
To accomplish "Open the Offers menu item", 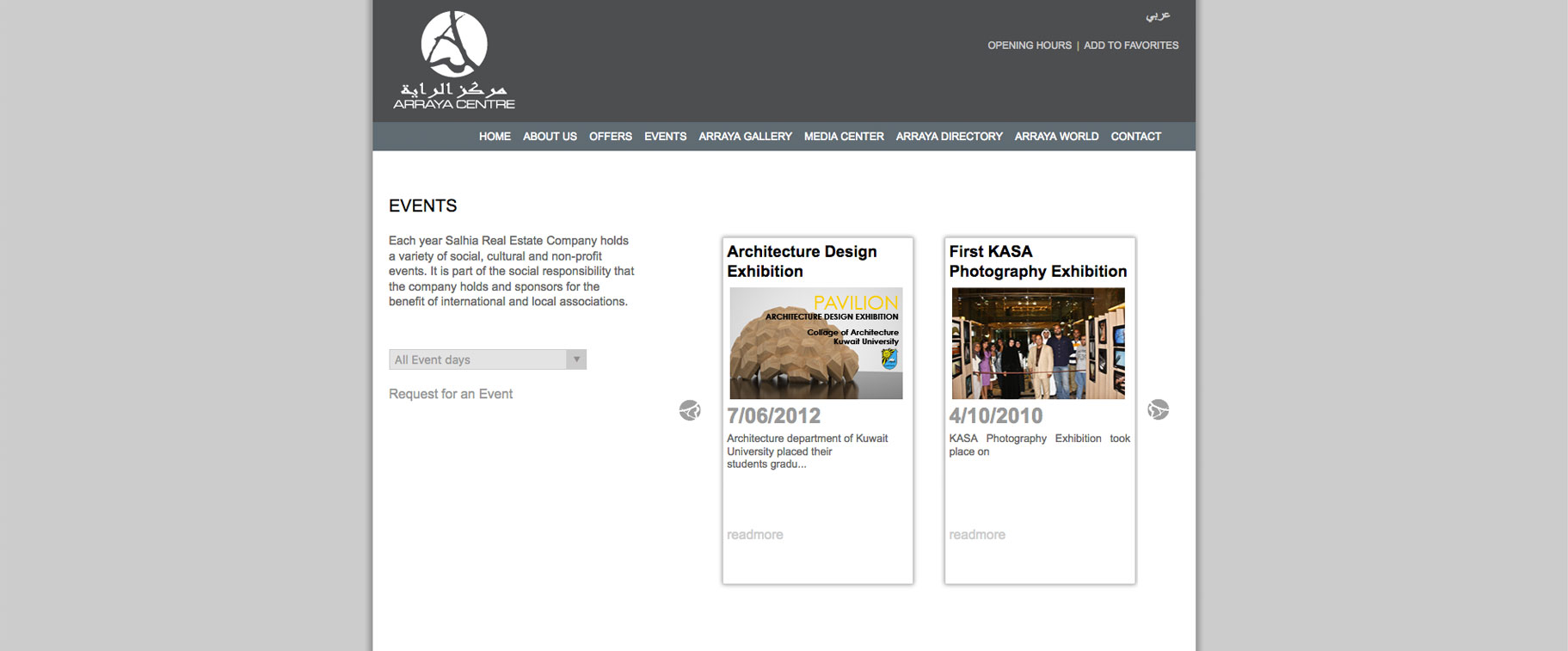I will [611, 137].
